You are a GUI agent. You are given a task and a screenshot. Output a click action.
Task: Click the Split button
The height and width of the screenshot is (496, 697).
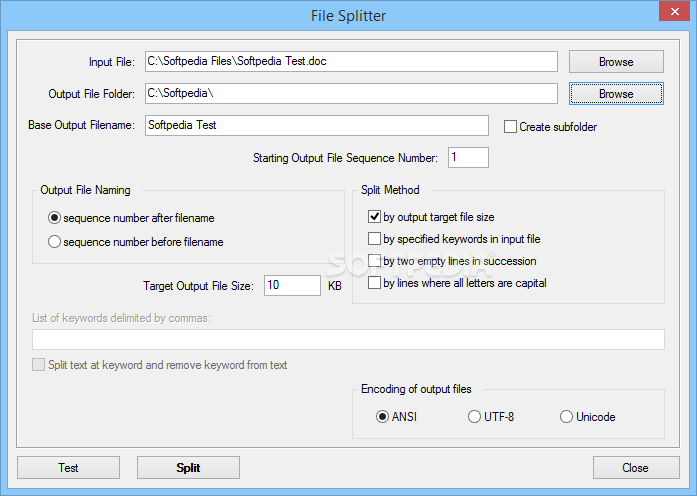click(188, 468)
